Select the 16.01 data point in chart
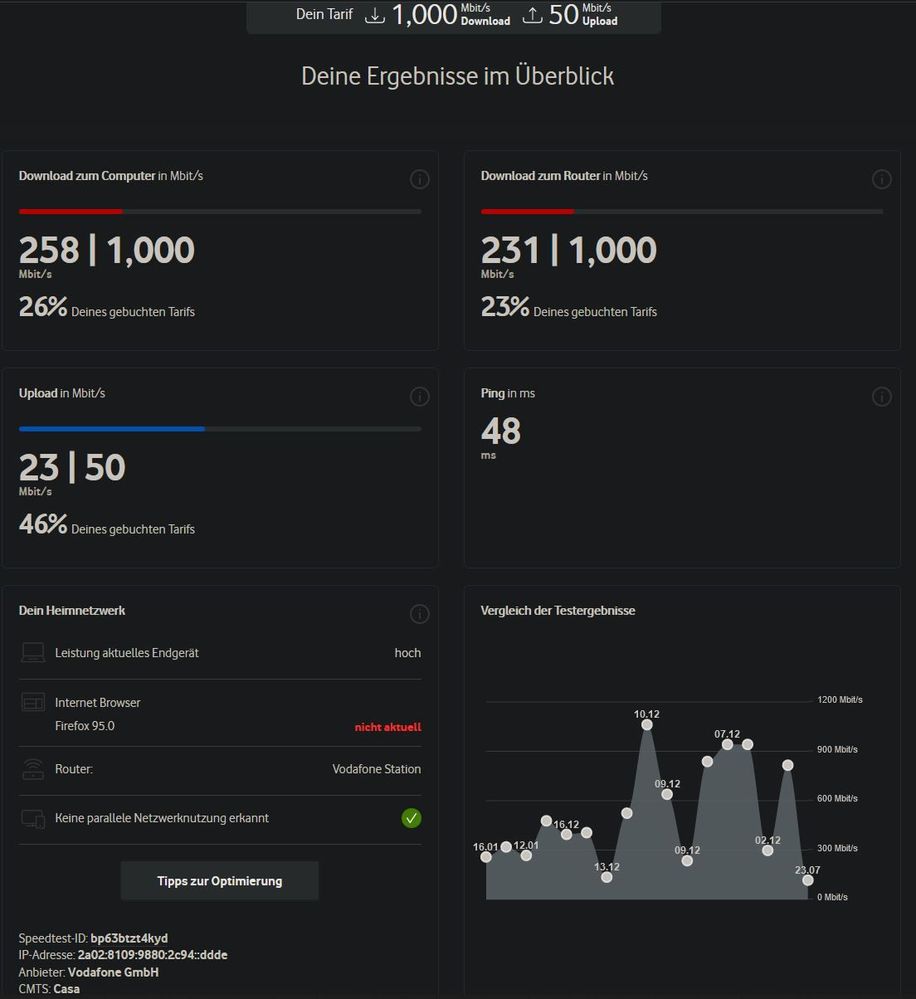The width and height of the screenshot is (916, 999). point(486,857)
